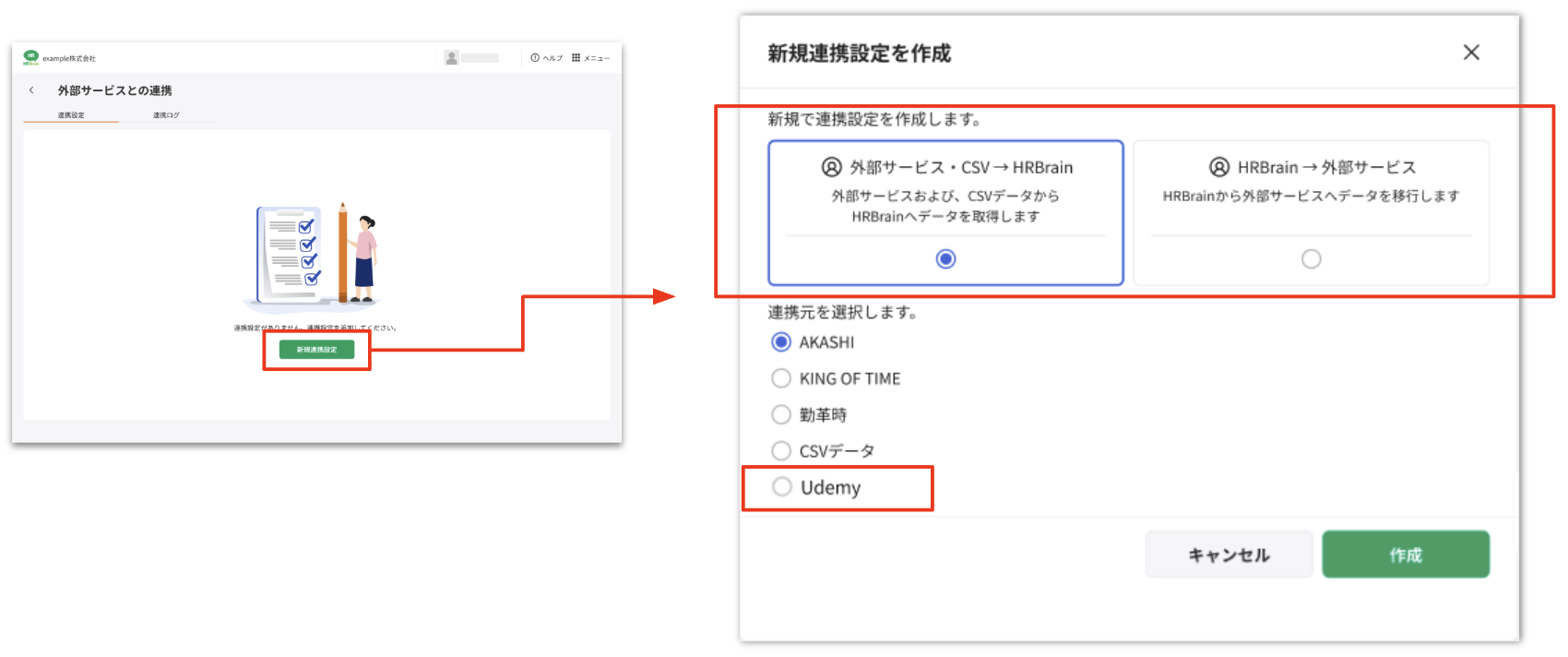Select the Udemy radio option
1568x657 pixels.
(x=781, y=487)
